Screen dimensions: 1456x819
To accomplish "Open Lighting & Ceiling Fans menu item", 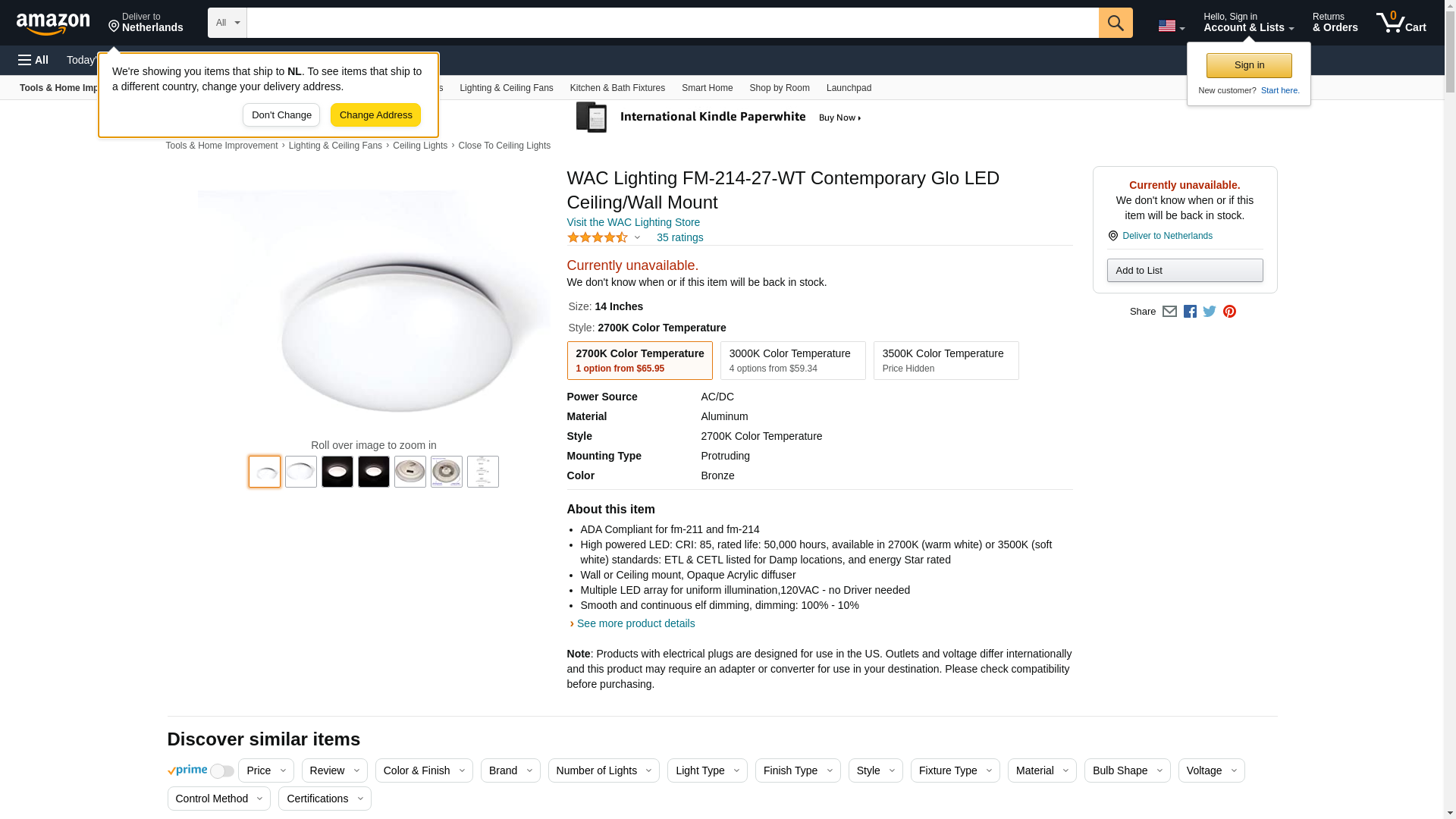I will [506, 88].
